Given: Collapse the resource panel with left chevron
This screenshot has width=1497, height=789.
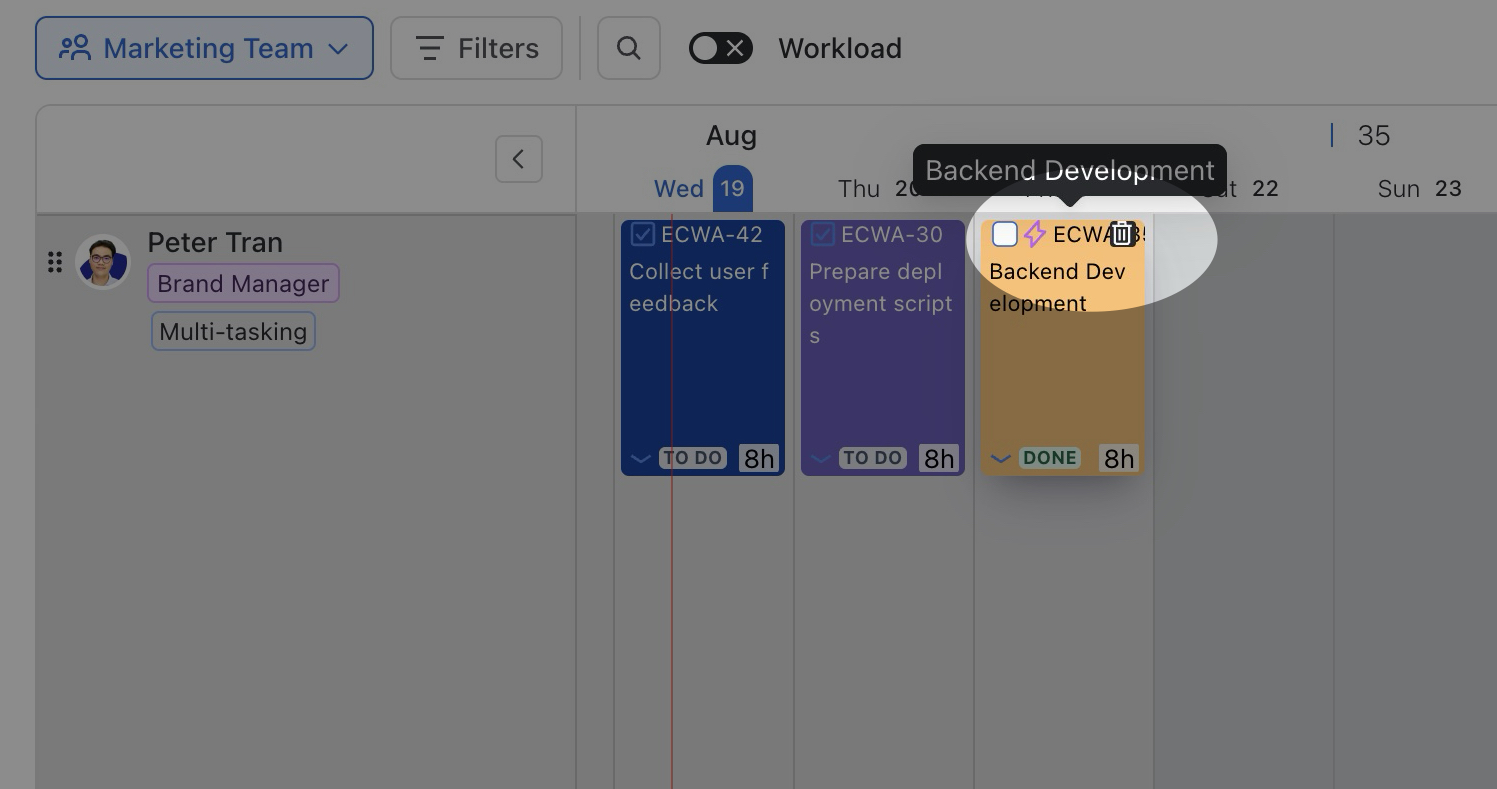Looking at the screenshot, I should click(518, 159).
